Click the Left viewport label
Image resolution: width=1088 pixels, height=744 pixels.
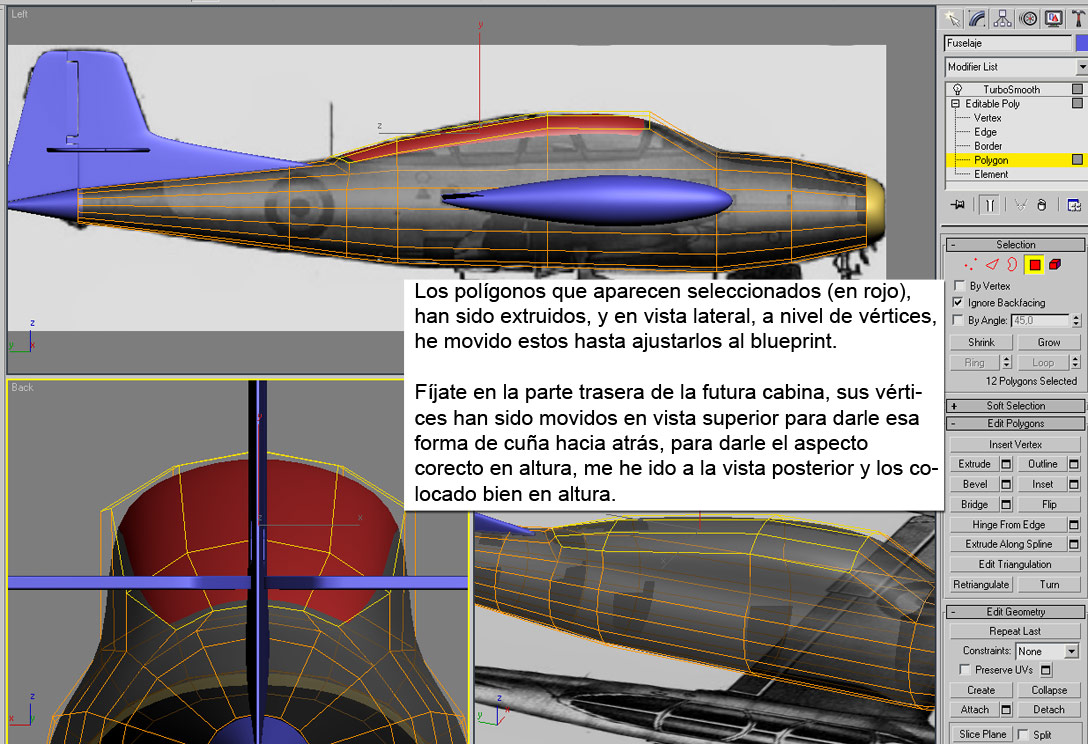click(x=19, y=14)
